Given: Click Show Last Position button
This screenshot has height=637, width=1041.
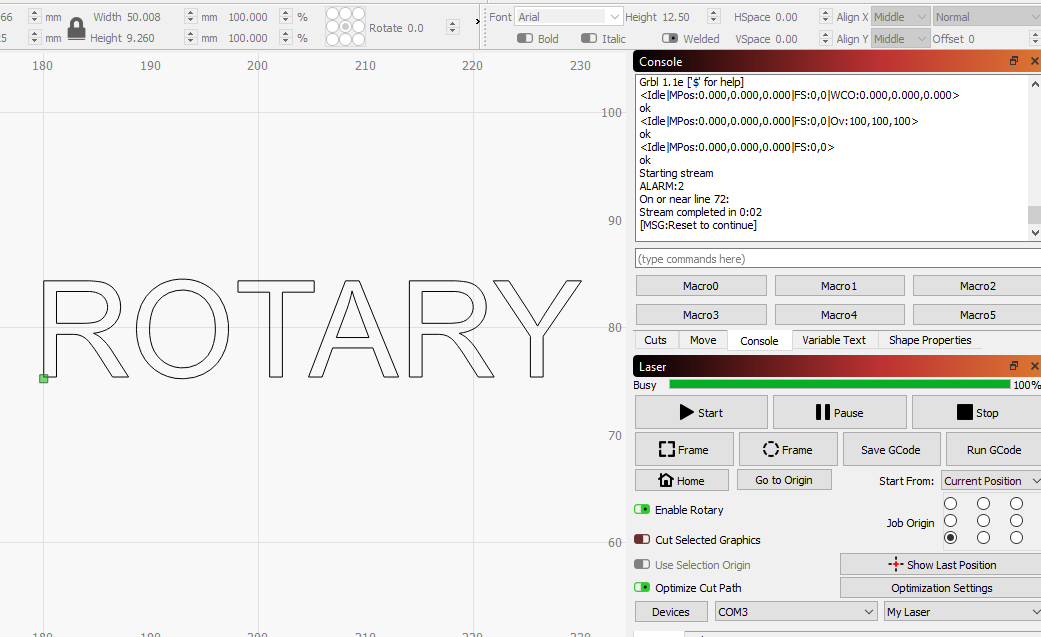Looking at the screenshot, I should pos(941,565).
